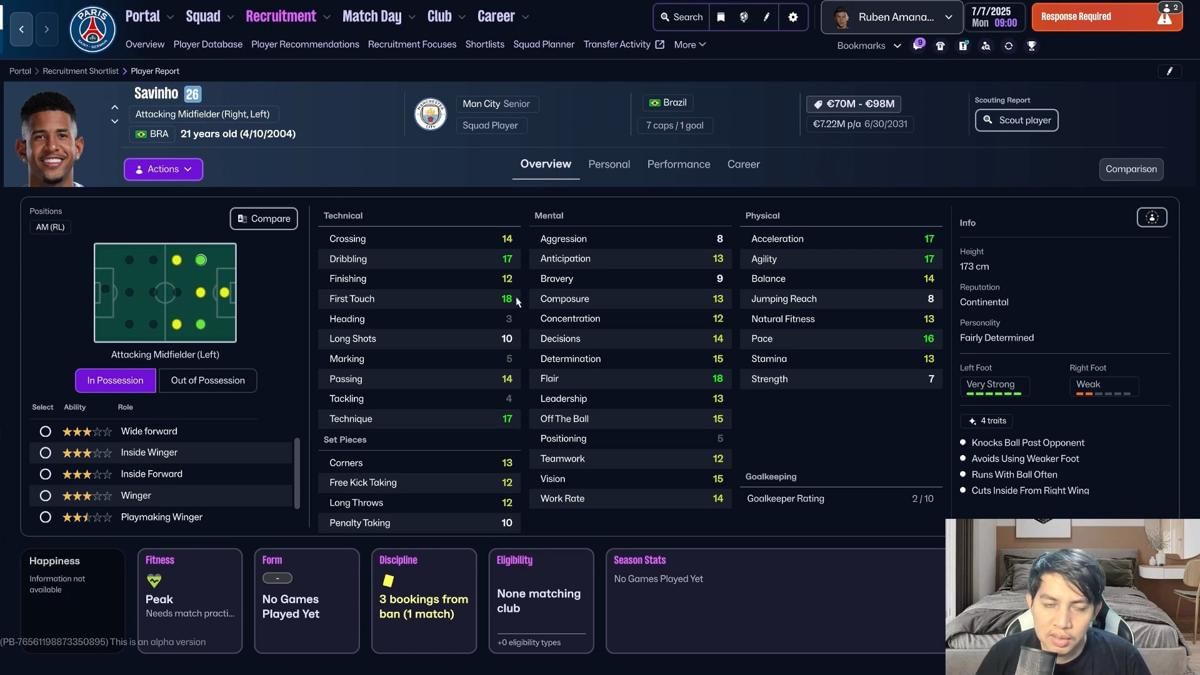Image resolution: width=1200 pixels, height=675 pixels.
Task: Click the Scout player button
Action: pyautogui.click(x=1016, y=120)
